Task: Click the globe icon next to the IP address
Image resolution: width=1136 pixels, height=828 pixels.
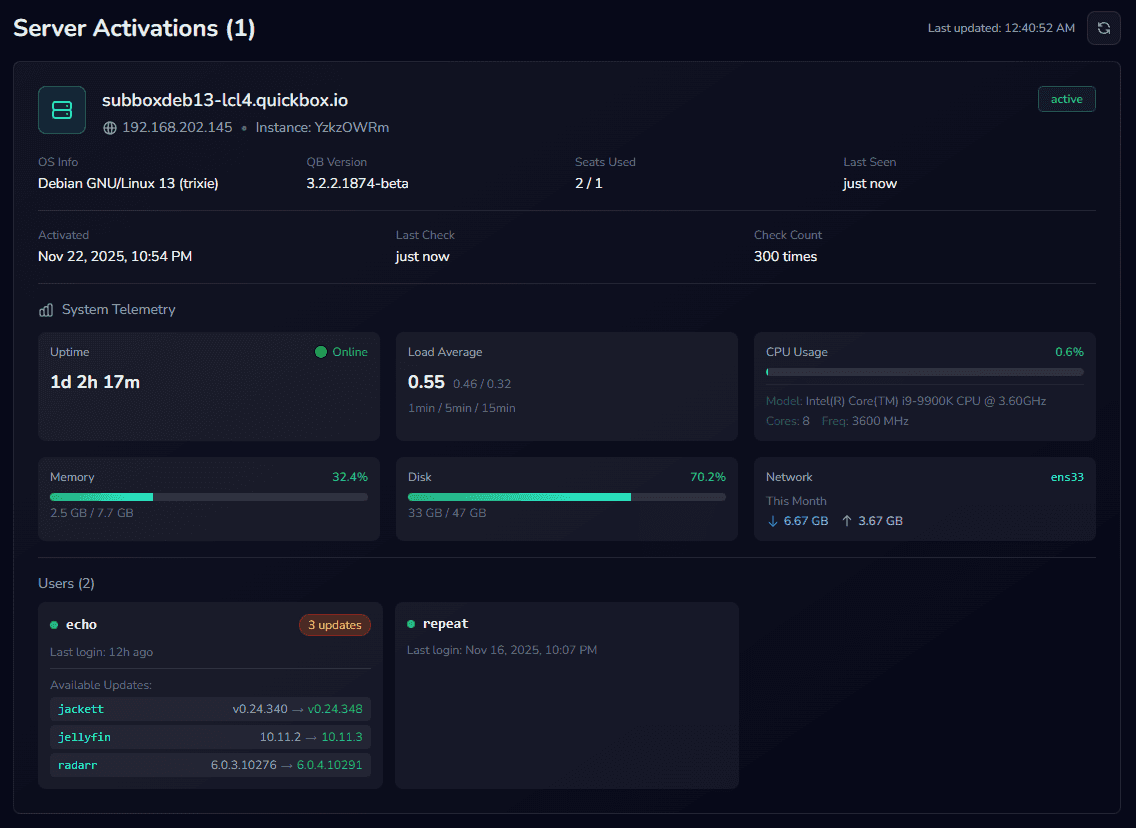Action: click(108, 128)
